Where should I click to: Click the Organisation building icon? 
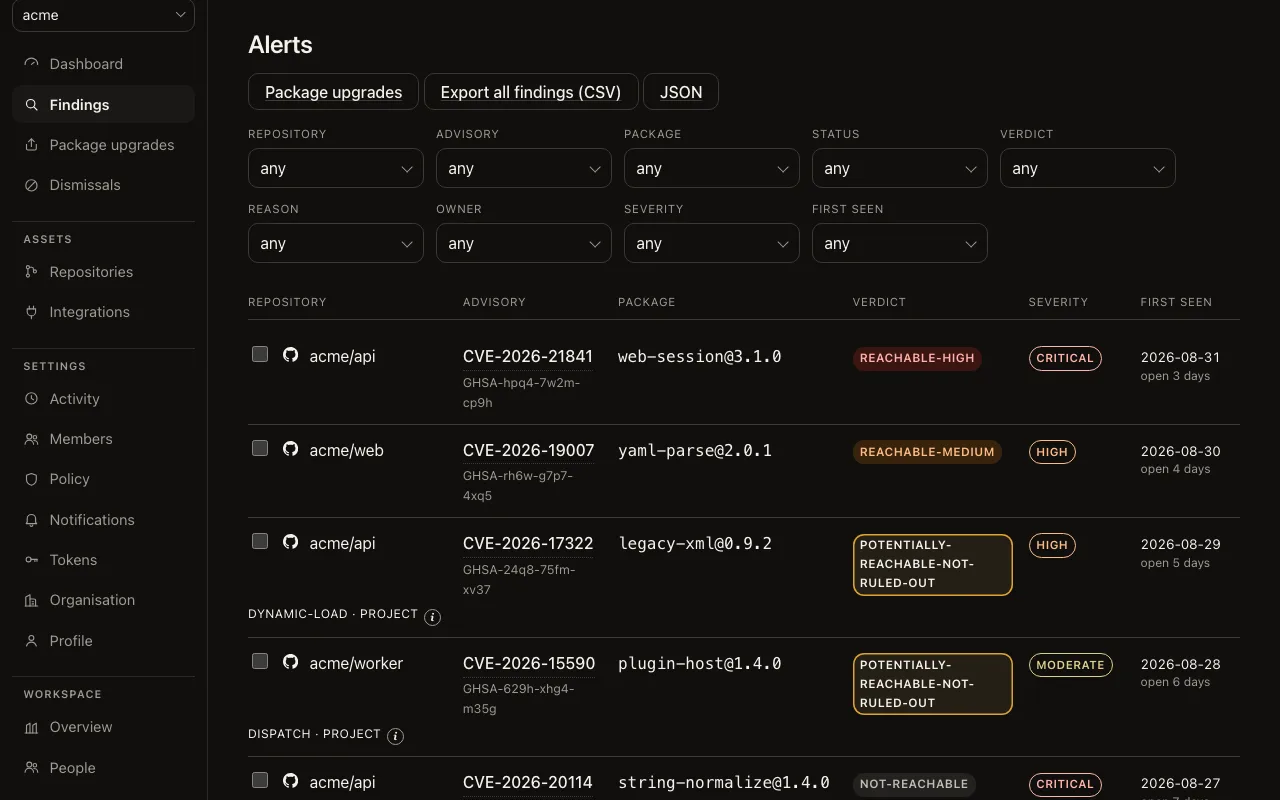(31, 600)
